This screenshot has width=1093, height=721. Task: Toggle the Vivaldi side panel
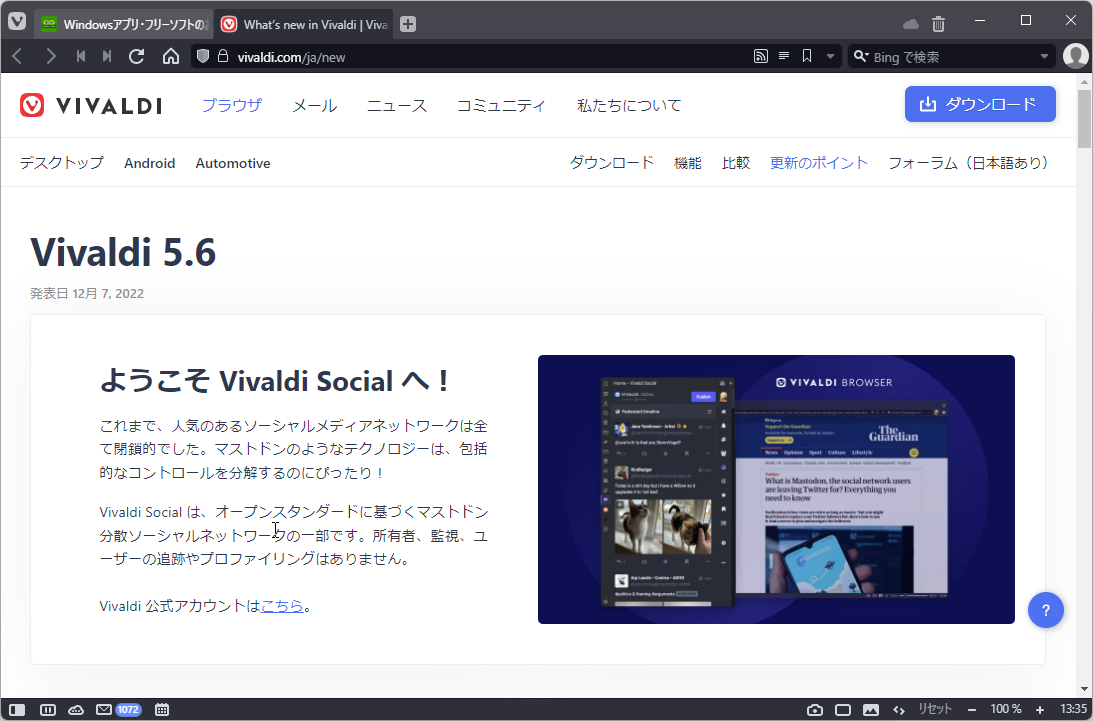pyautogui.click(x=17, y=710)
